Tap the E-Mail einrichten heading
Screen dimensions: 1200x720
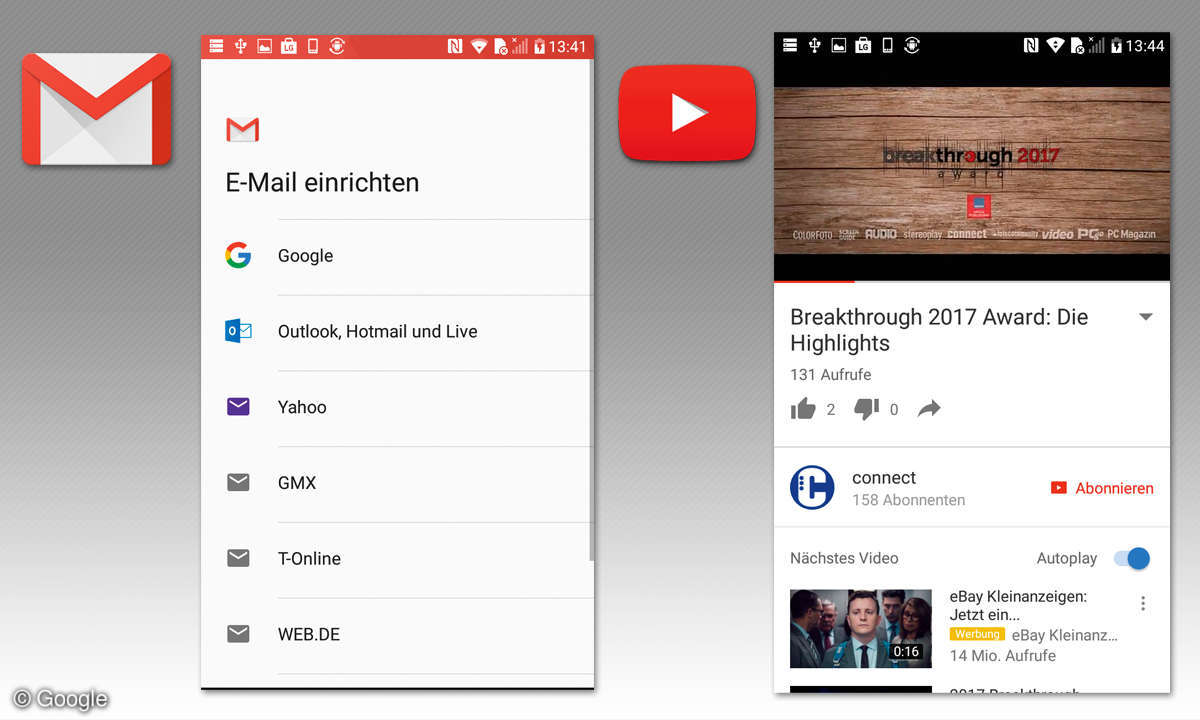322,182
